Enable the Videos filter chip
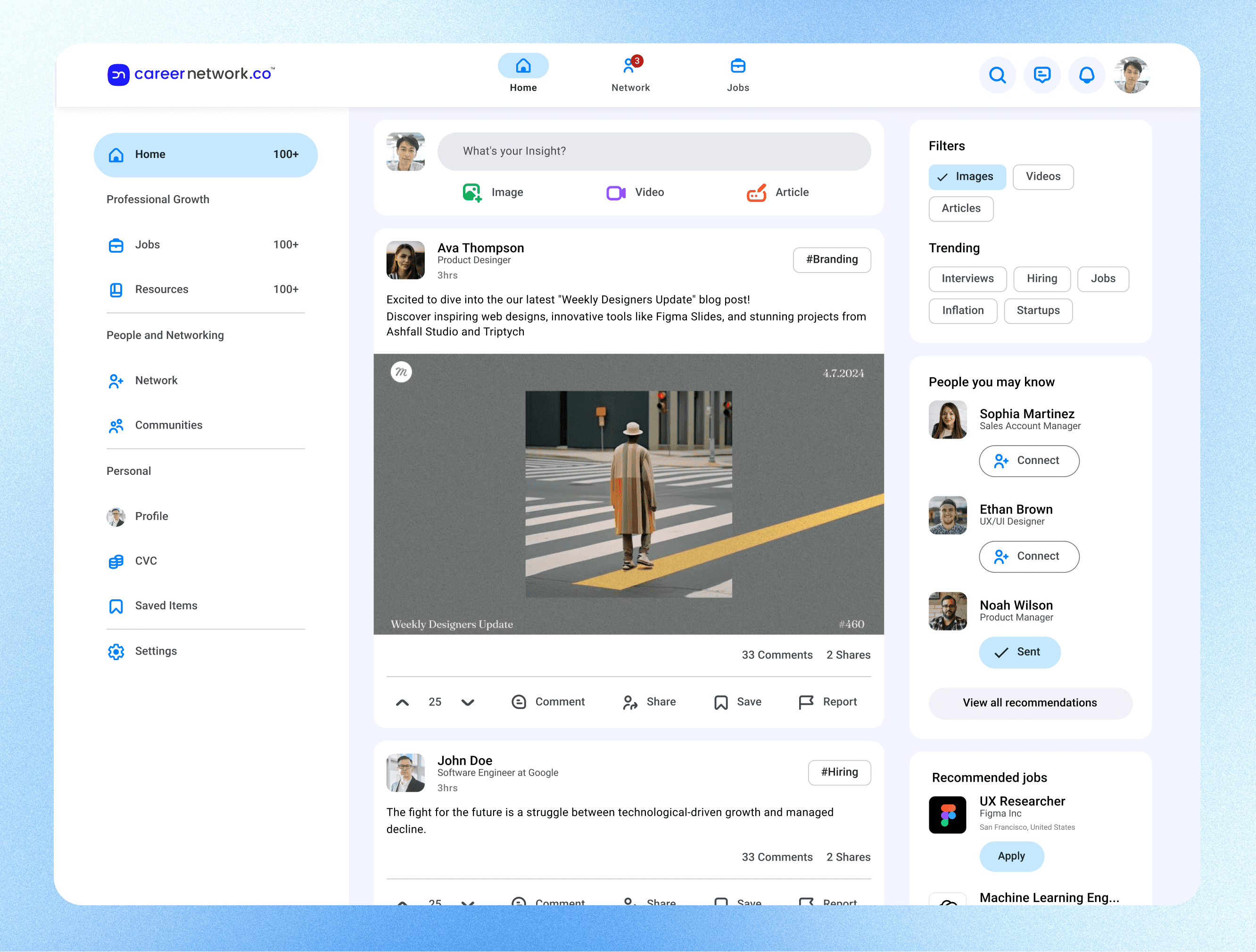The image size is (1256, 952). pyautogui.click(x=1042, y=177)
